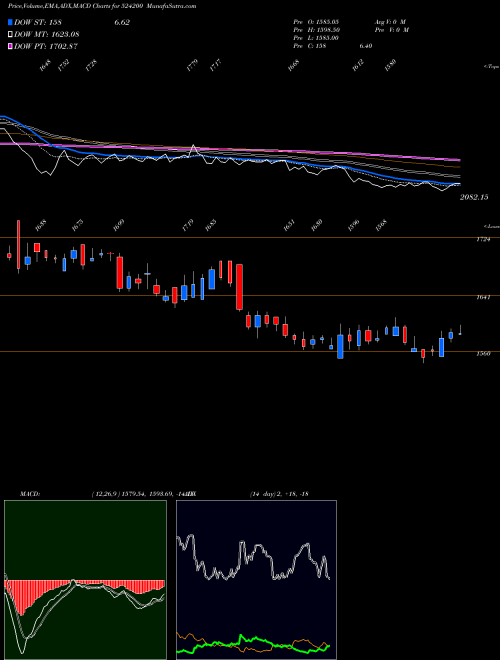The height and width of the screenshot is (660, 500).
Task: Select the '6.40' value near Pre C
Action: coord(366,46)
